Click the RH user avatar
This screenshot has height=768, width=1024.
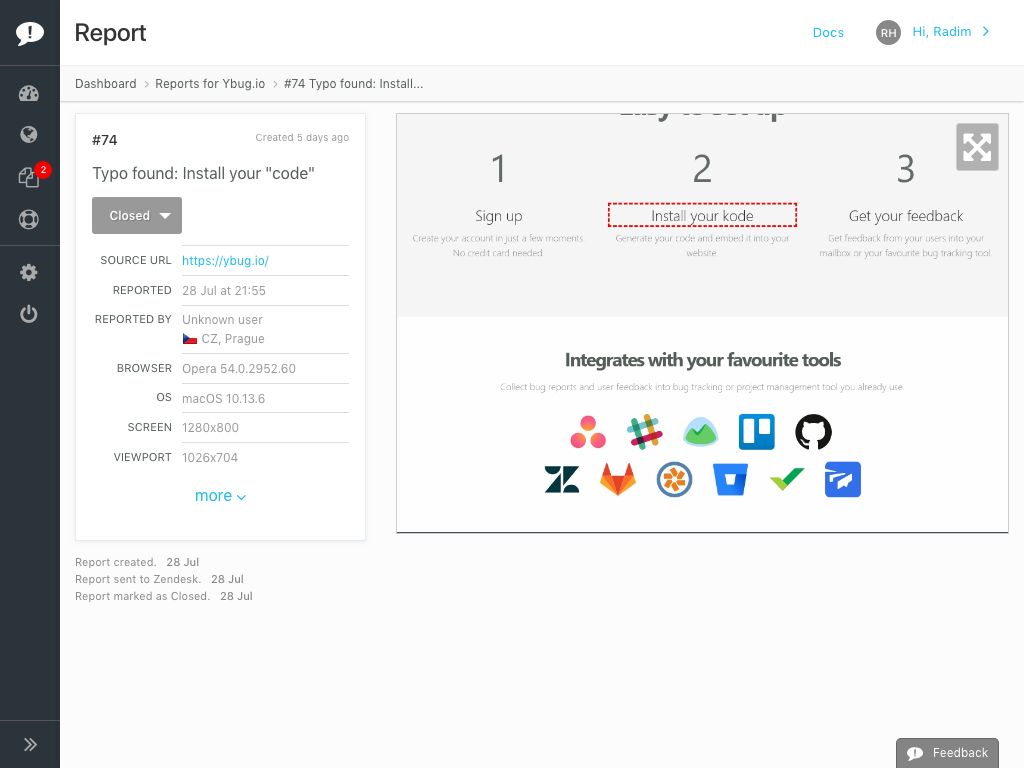[x=888, y=33]
